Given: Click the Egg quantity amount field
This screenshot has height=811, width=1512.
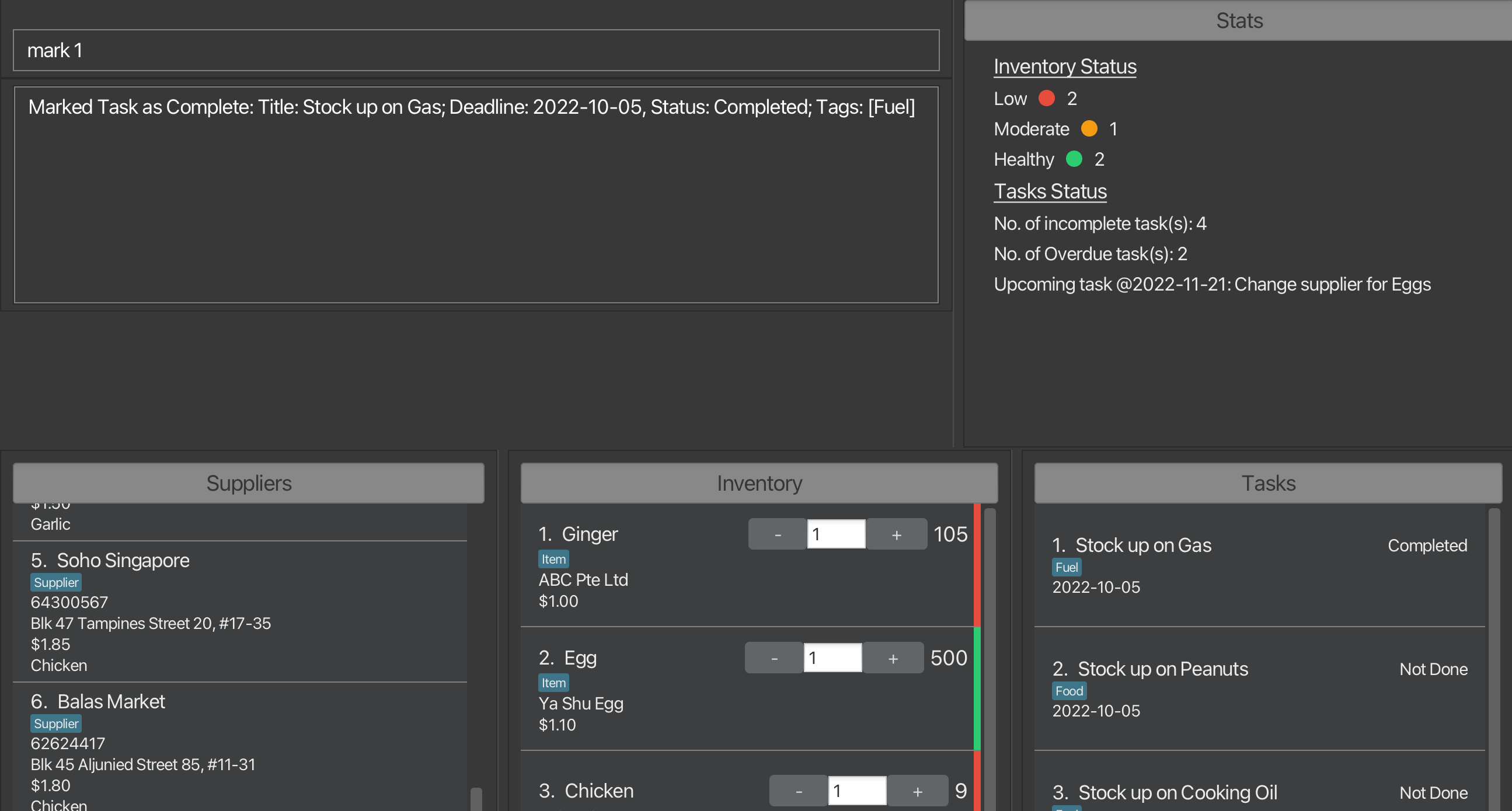Looking at the screenshot, I should point(832,658).
